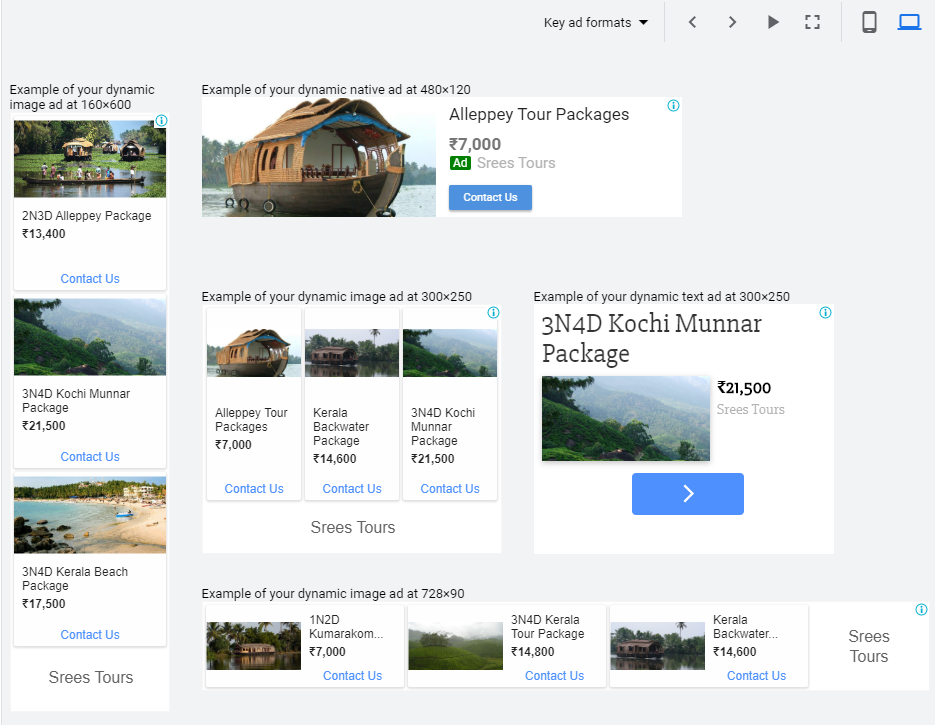Viewport: 935px width, 725px height.
Task: Click info icon on 728×90 image ad
Action: pos(921,610)
